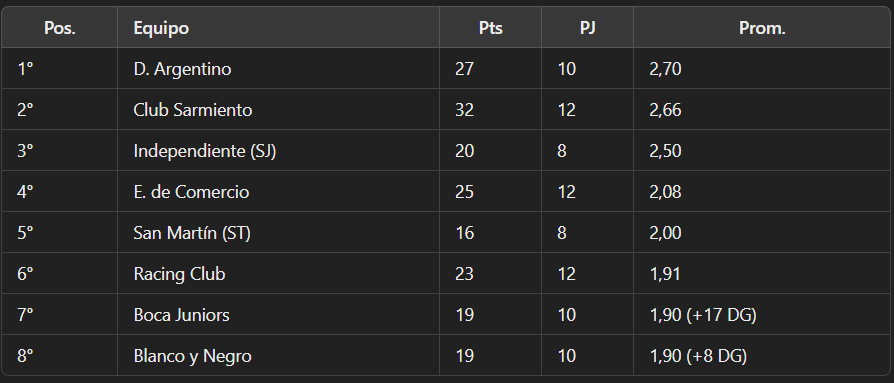Select the 2,70 average value
894x383 pixels.
(665, 69)
